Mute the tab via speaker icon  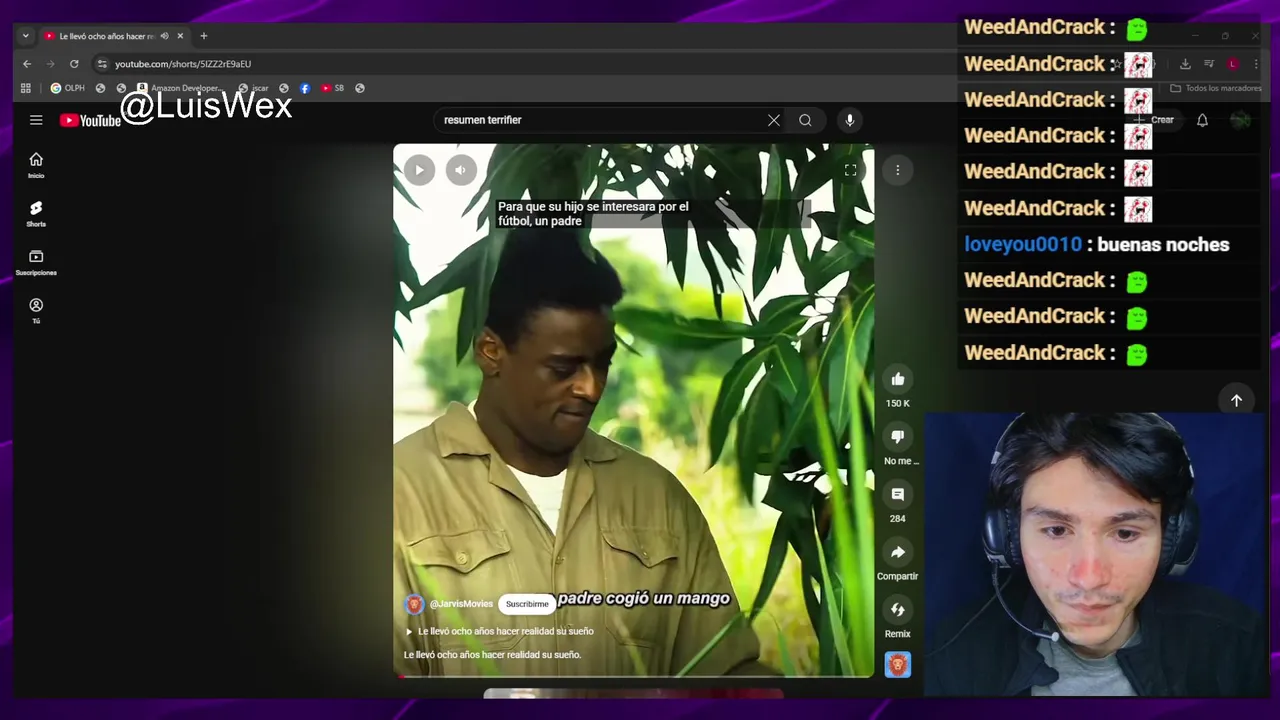pyautogui.click(x=165, y=36)
